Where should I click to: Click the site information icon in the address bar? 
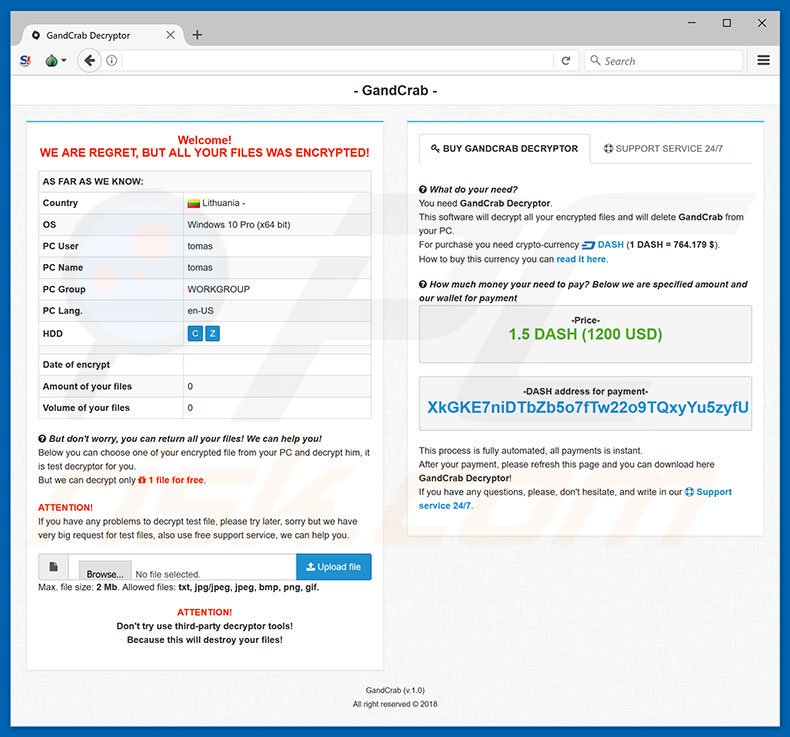point(112,61)
